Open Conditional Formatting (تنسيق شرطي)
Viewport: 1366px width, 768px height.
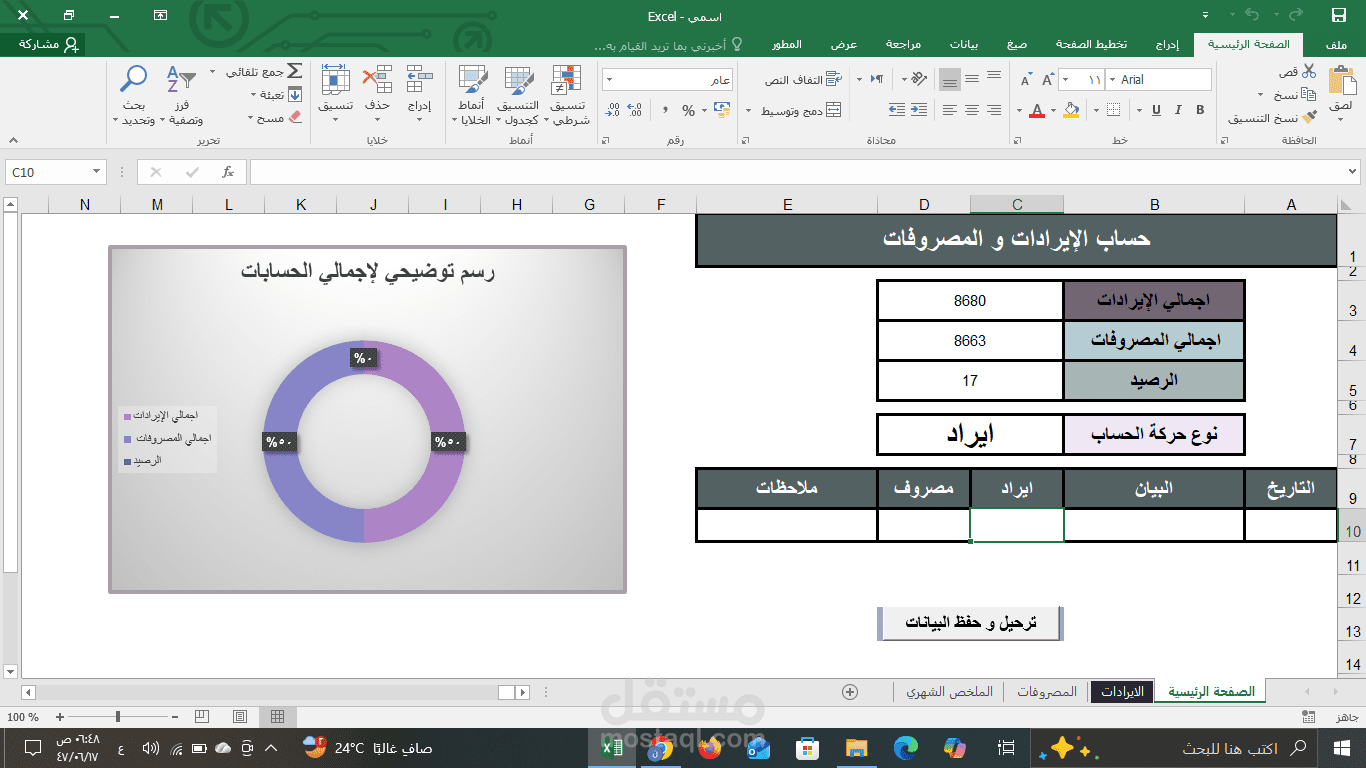tap(568, 96)
